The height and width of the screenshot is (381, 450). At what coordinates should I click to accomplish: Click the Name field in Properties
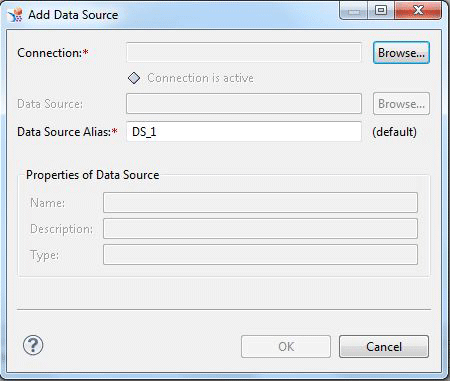coord(260,203)
